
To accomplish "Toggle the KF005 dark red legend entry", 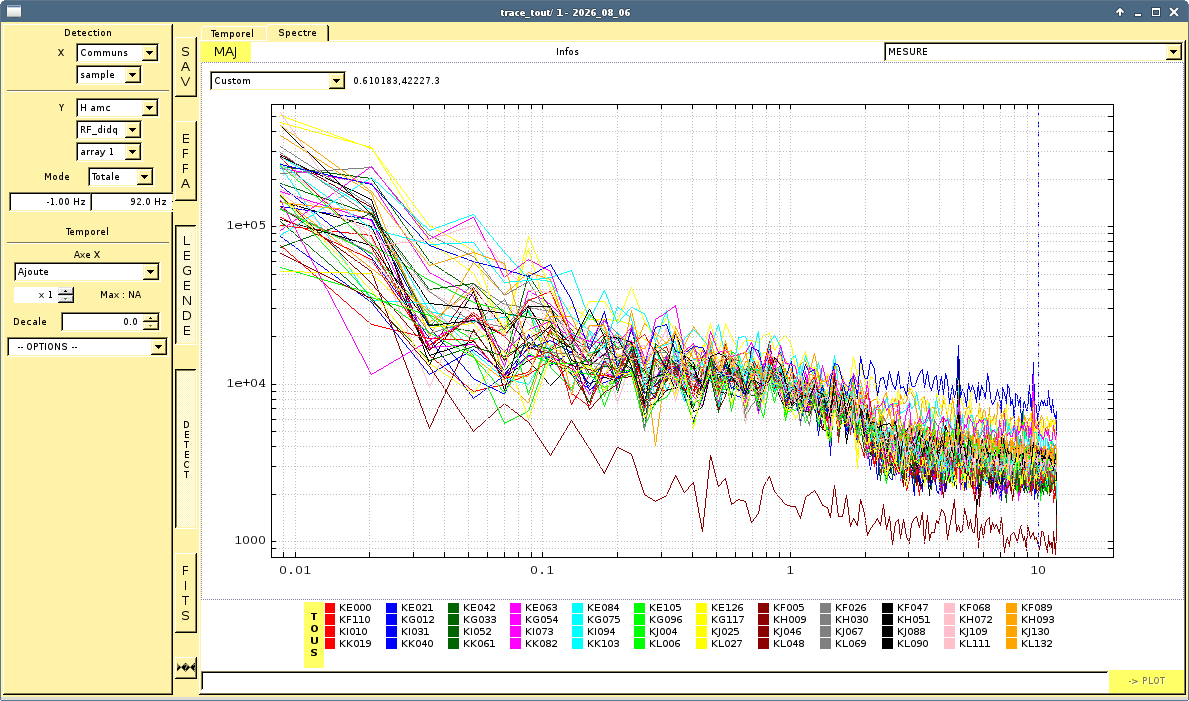I will 781,608.
